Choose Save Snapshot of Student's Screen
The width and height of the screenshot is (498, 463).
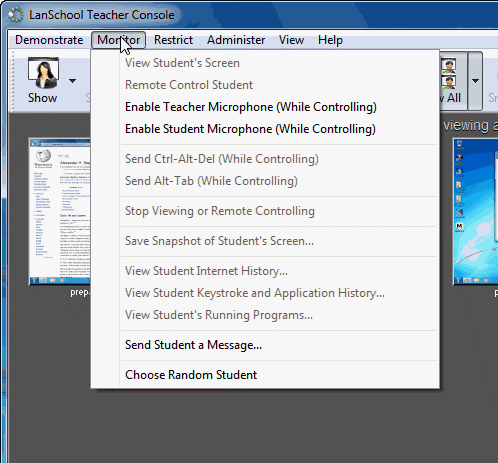[265, 241]
